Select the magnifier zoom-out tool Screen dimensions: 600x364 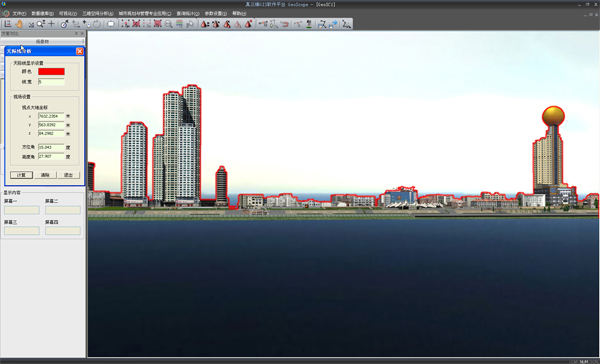[168, 24]
